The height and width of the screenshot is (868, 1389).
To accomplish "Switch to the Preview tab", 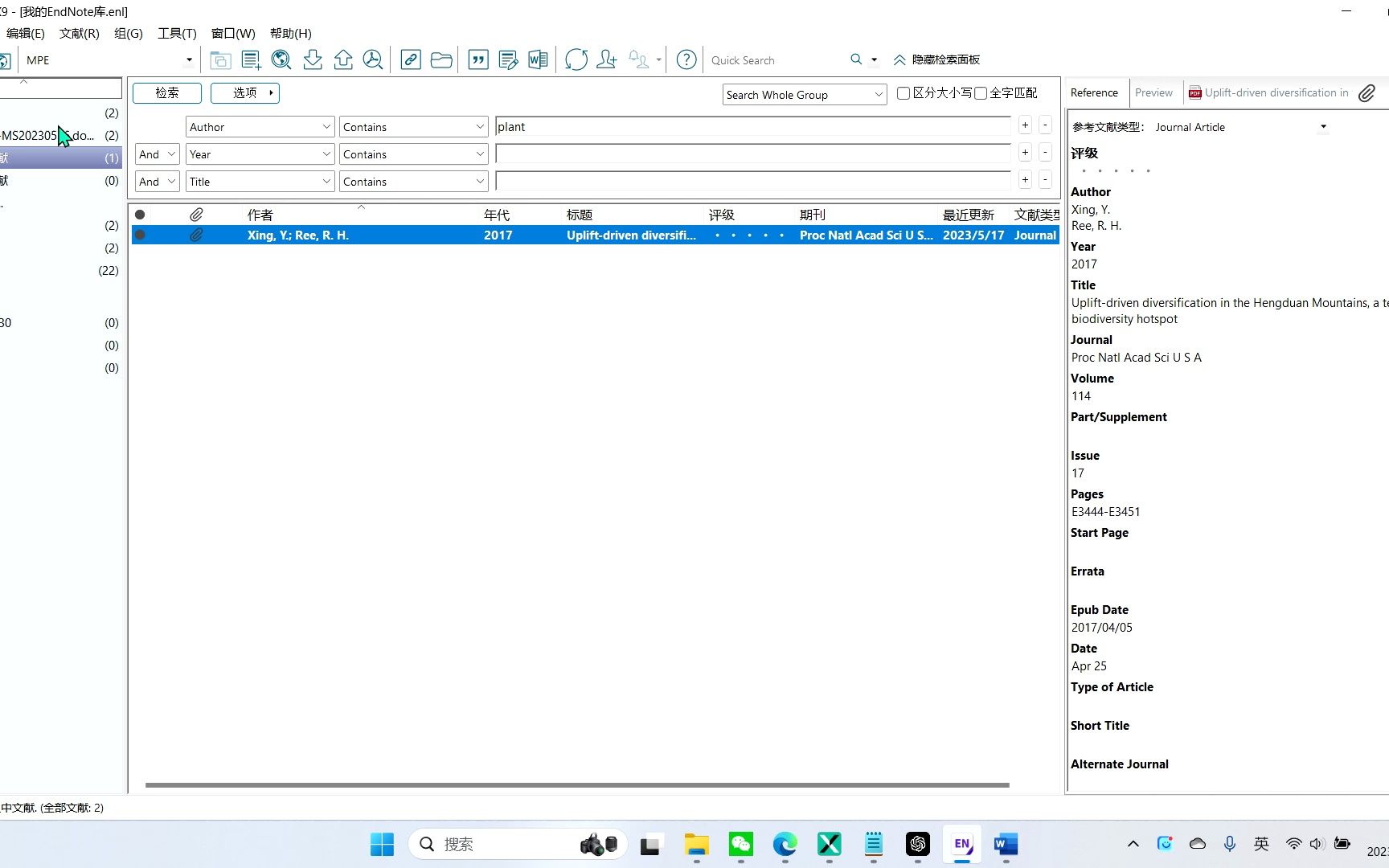I will pos(1153,92).
